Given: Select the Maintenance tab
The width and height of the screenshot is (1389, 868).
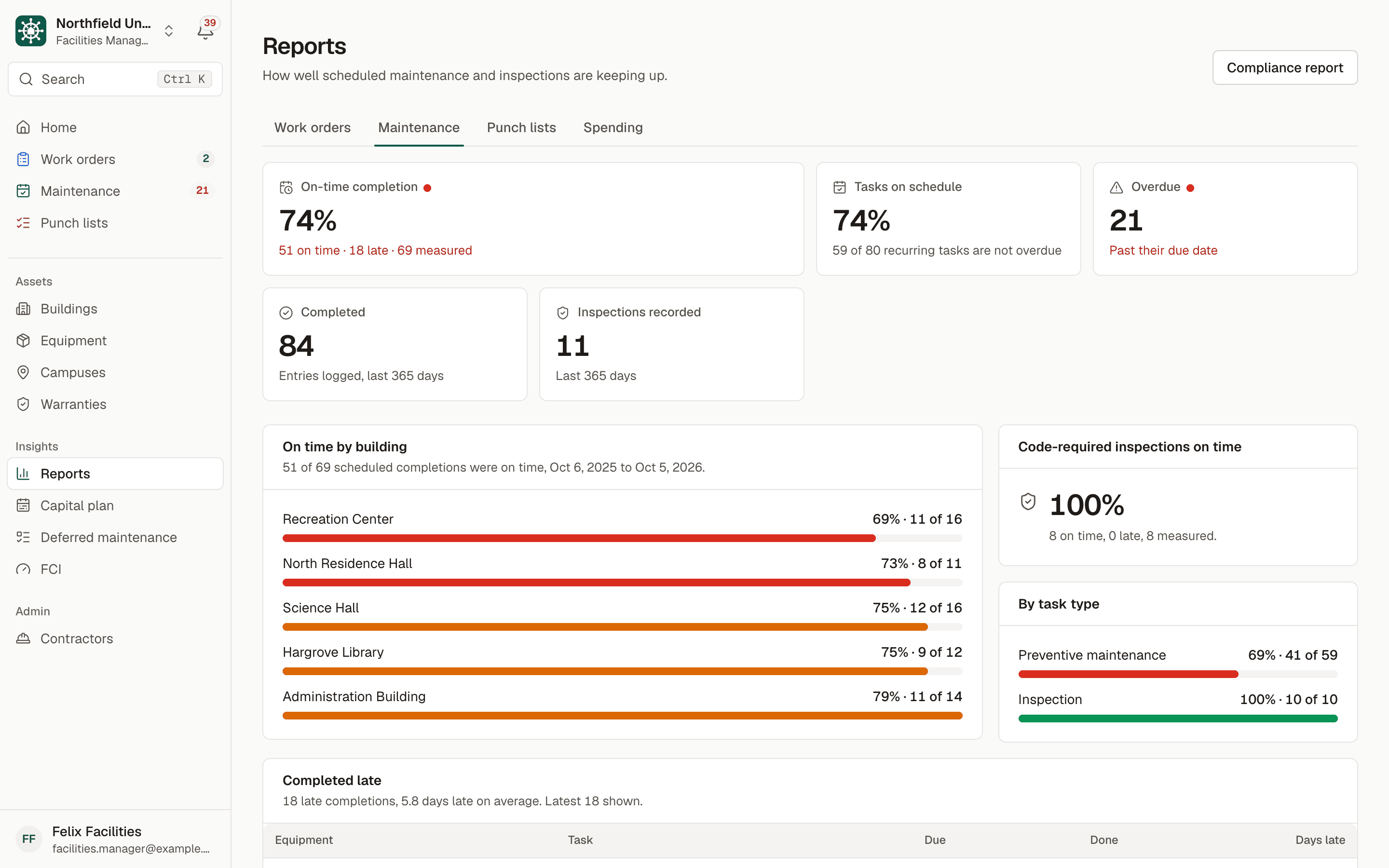Looking at the screenshot, I should (419, 127).
